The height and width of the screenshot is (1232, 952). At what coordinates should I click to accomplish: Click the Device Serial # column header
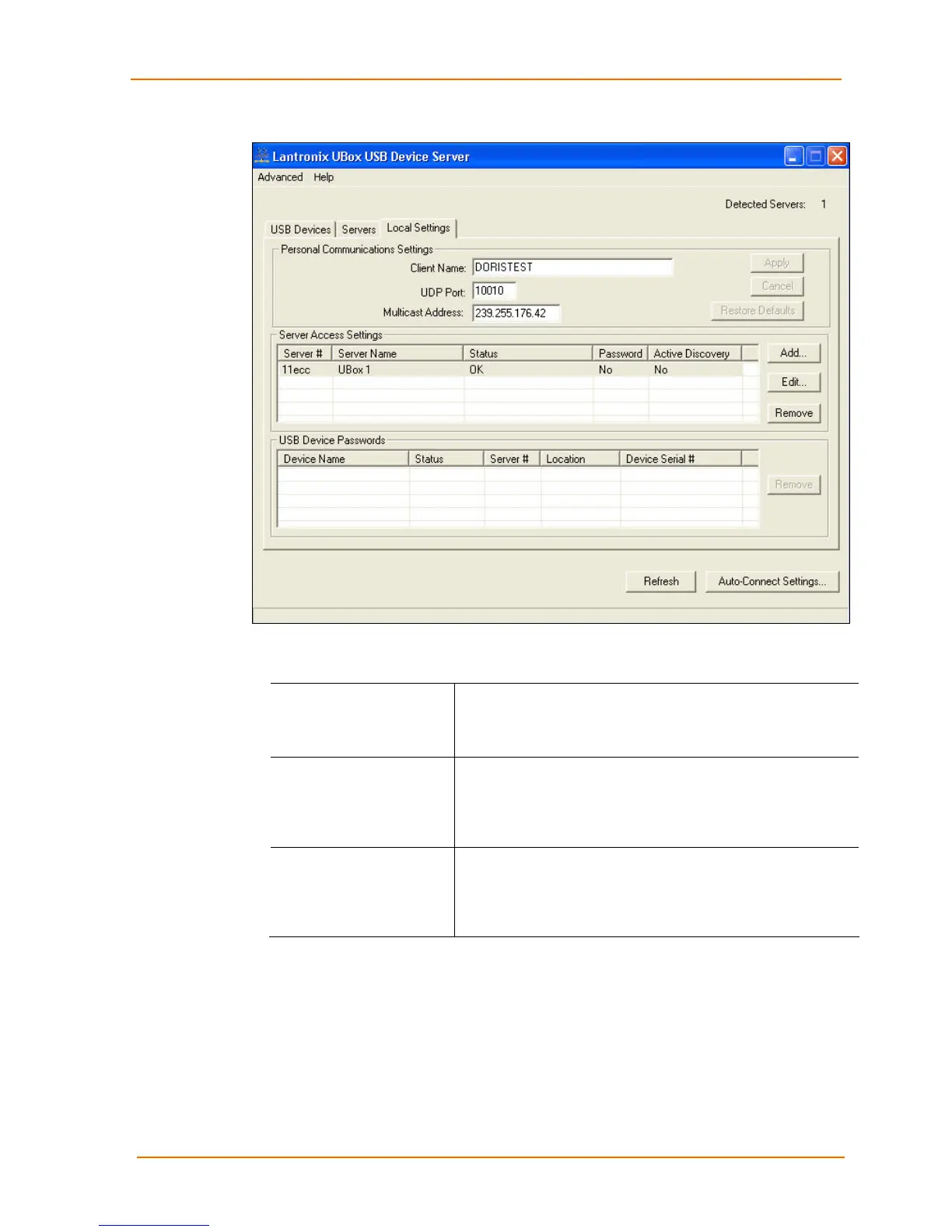click(681, 459)
